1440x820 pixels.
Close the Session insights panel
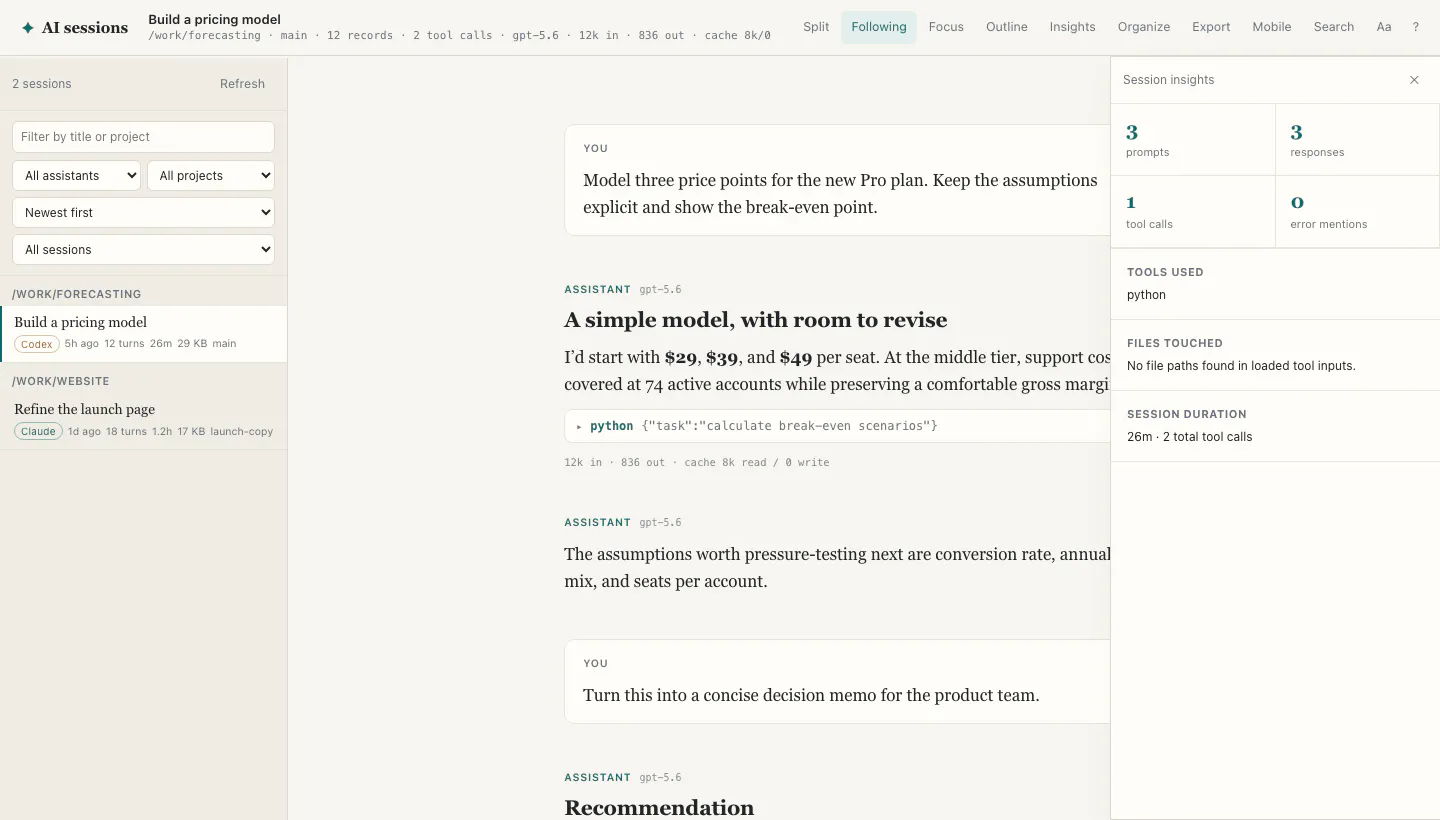click(1414, 80)
